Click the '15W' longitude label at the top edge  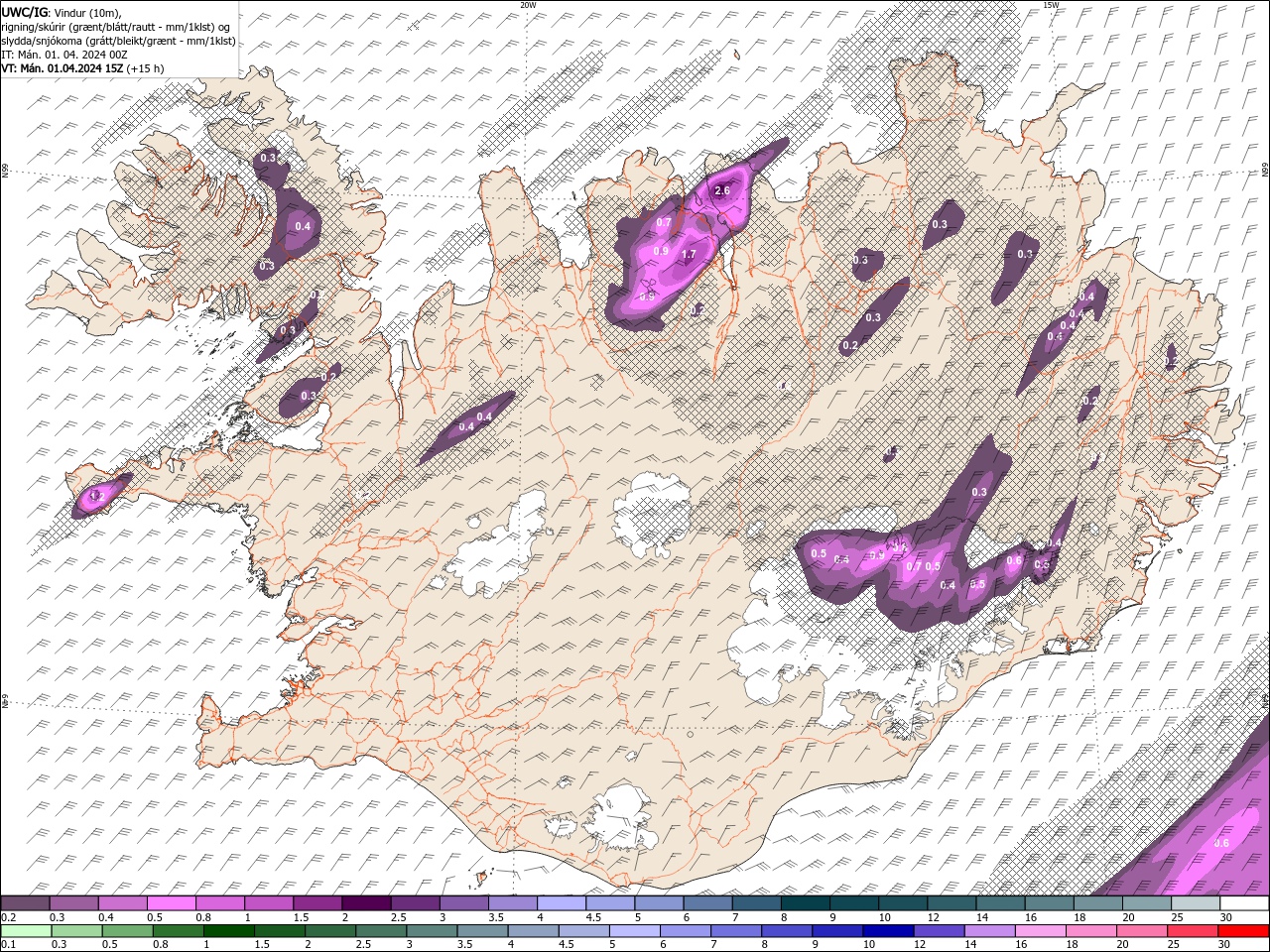pos(1051,5)
